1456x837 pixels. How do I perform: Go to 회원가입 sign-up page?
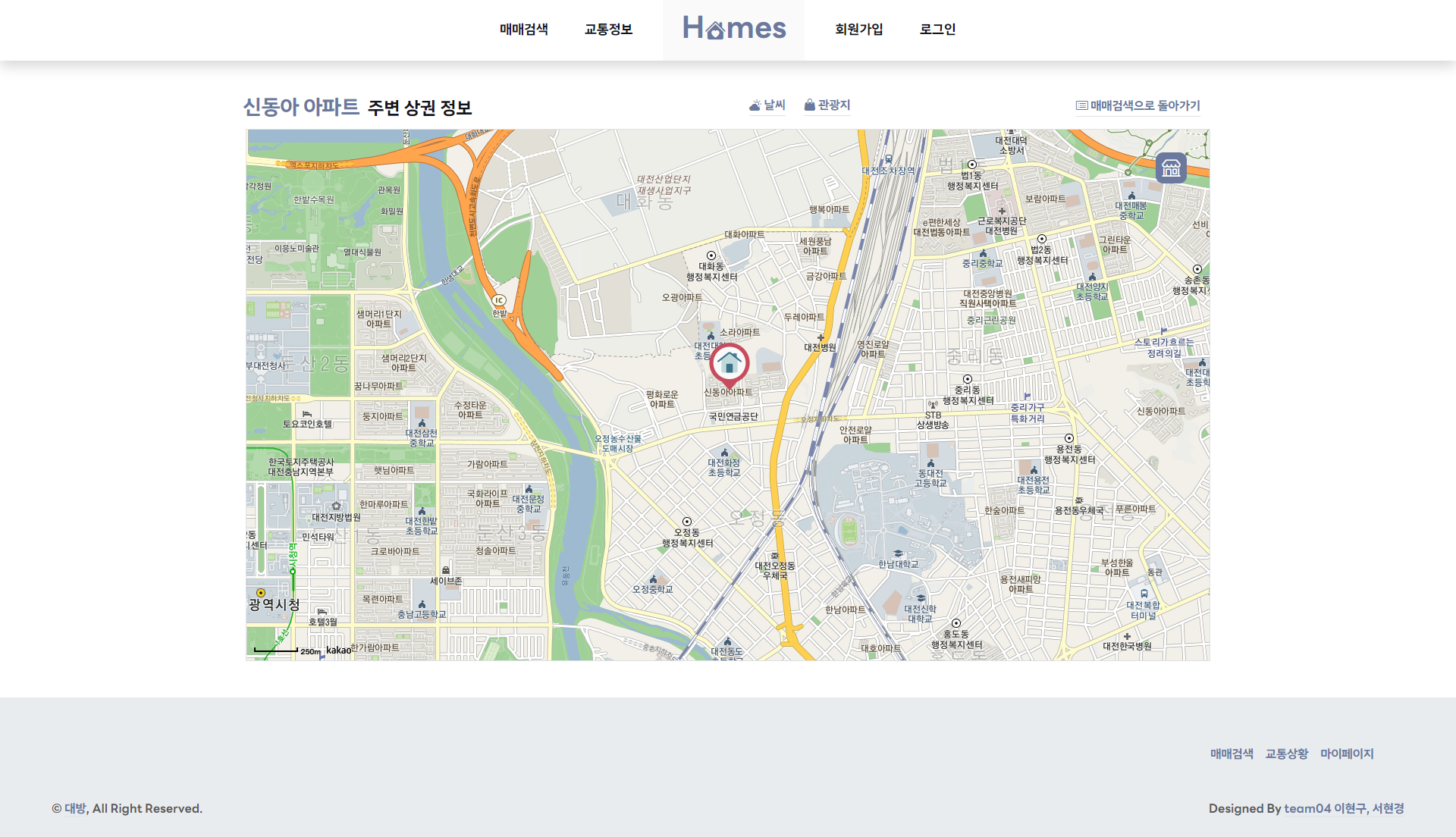click(858, 30)
